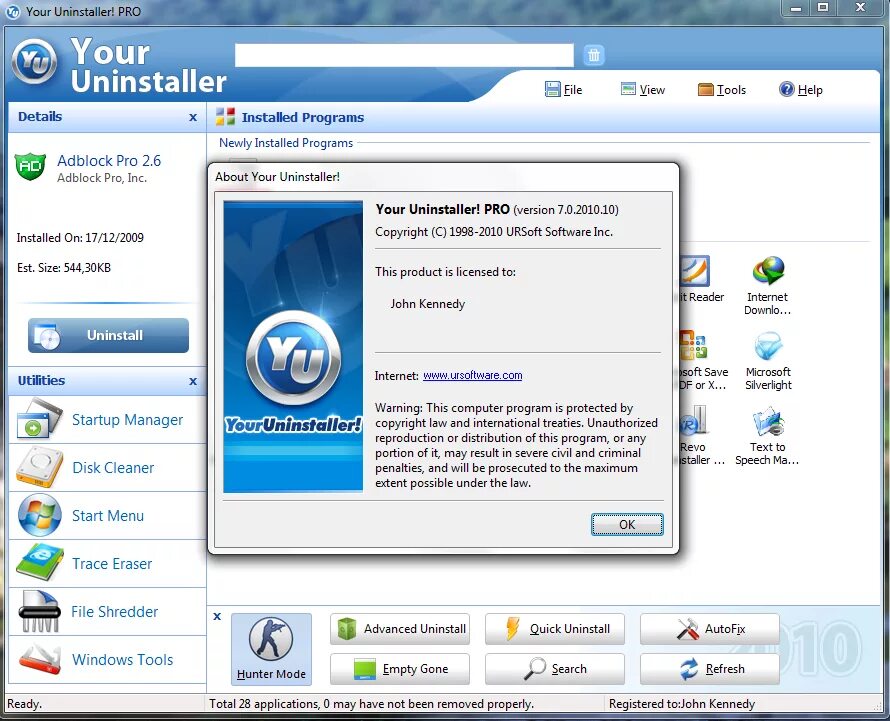The image size is (890, 721).
Task: Close the bottom toolbar with x
Action: (x=217, y=617)
